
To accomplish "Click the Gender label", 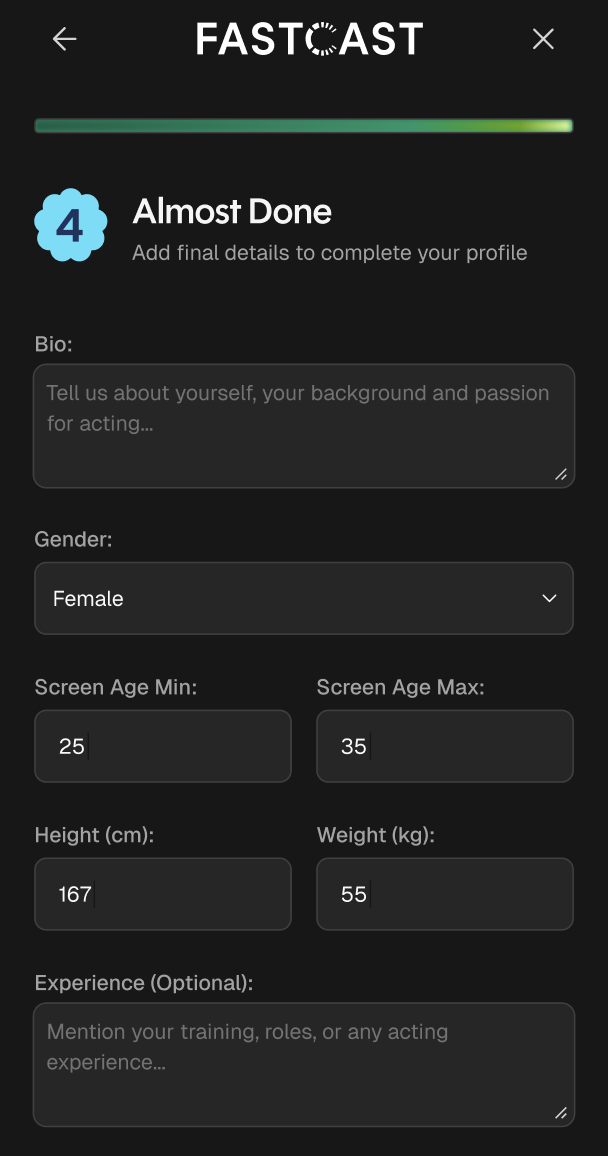I will coord(74,540).
